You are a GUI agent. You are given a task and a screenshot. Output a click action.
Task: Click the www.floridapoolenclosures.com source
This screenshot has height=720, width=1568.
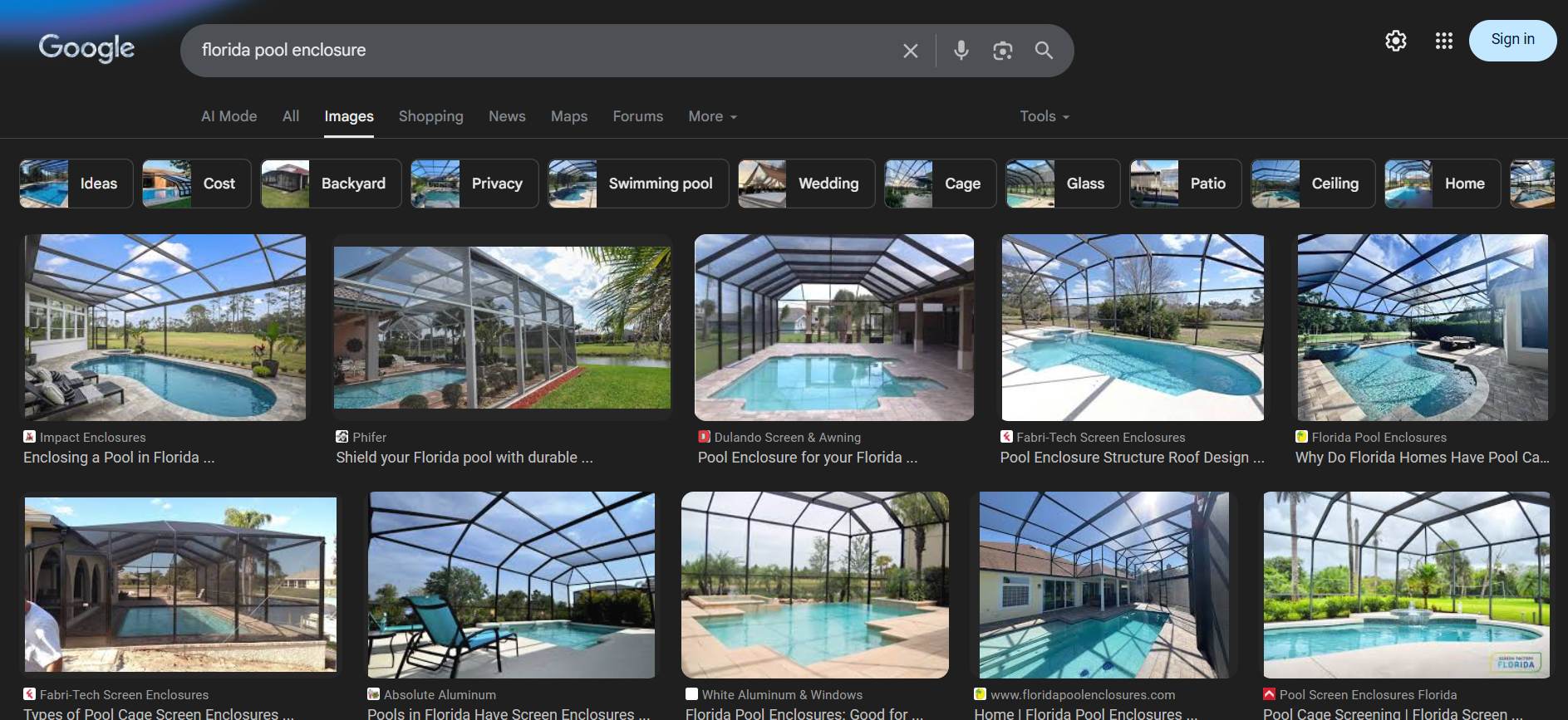1083,695
